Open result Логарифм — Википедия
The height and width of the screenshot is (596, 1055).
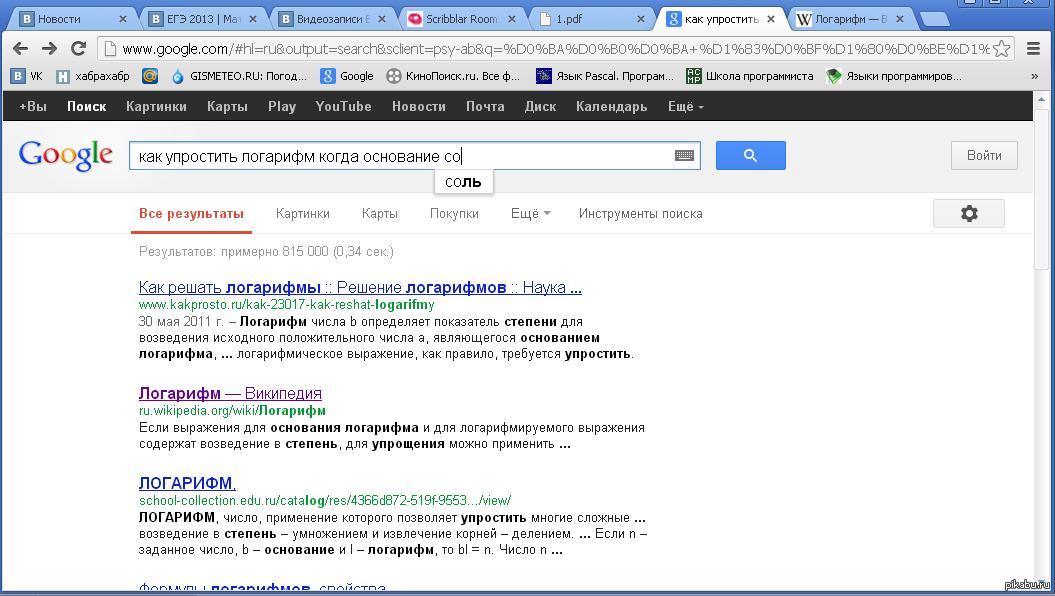click(230, 394)
